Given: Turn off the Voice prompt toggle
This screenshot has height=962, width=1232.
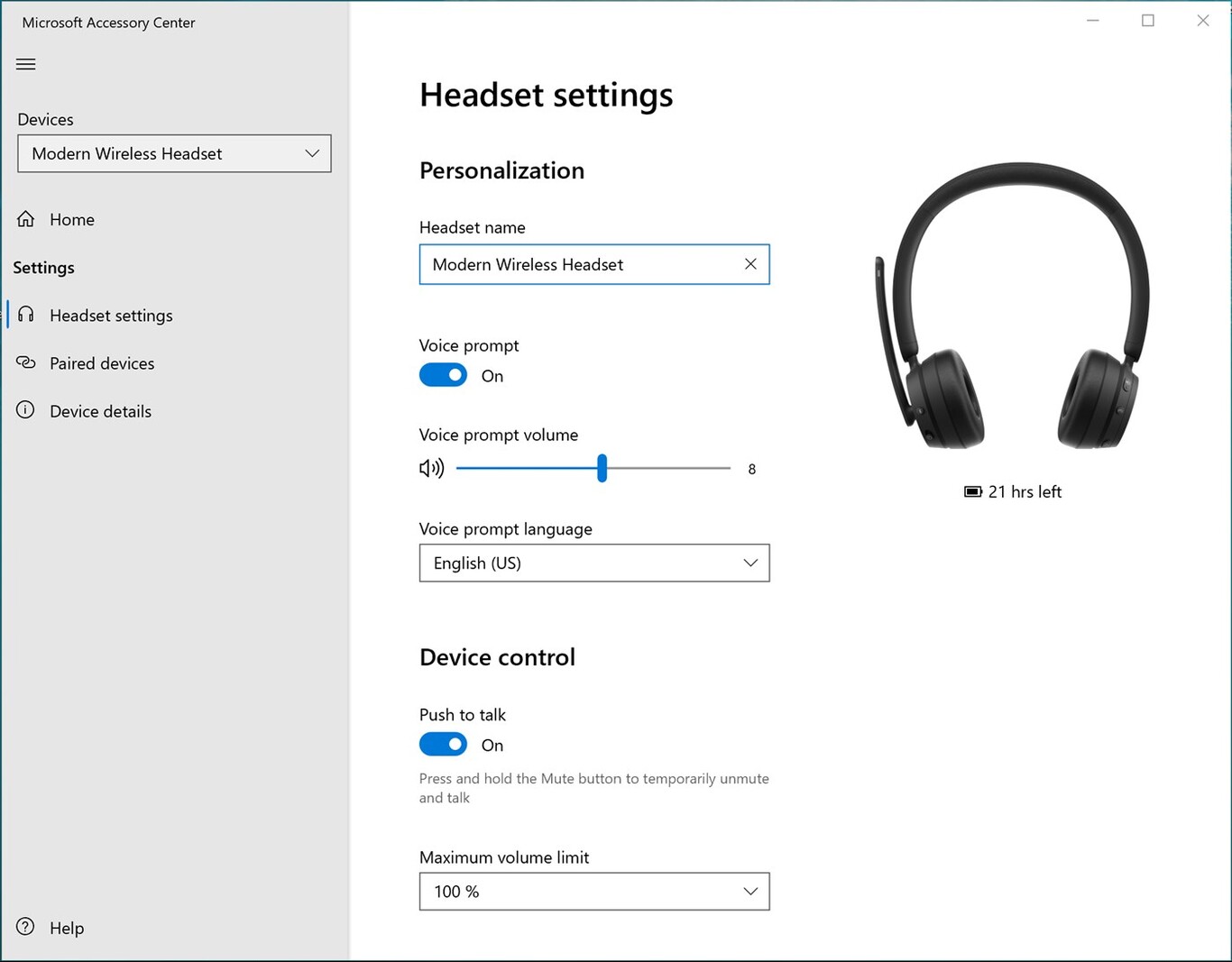Looking at the screenshot, I should [443, 374].
